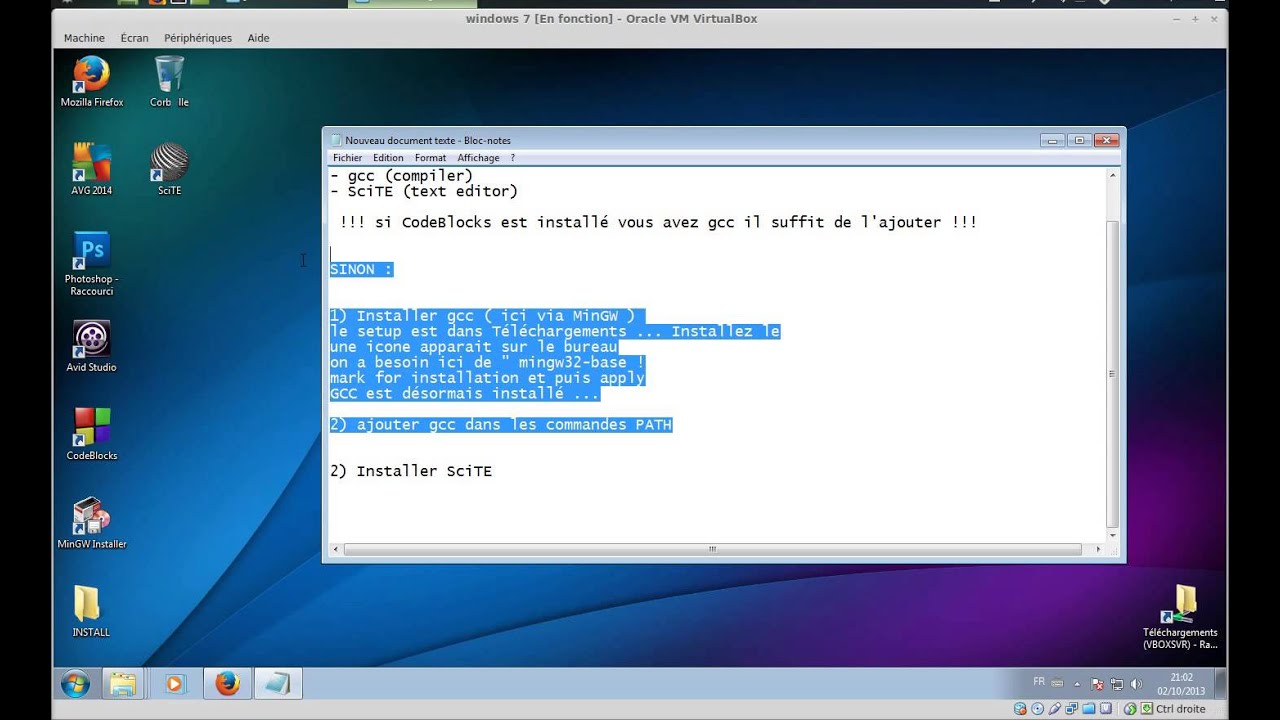This screenshot has height=720, width=1280.
Task: Launch the SciTE desktop shortcut
Action: pyautogui.click(x=169, y=169)
